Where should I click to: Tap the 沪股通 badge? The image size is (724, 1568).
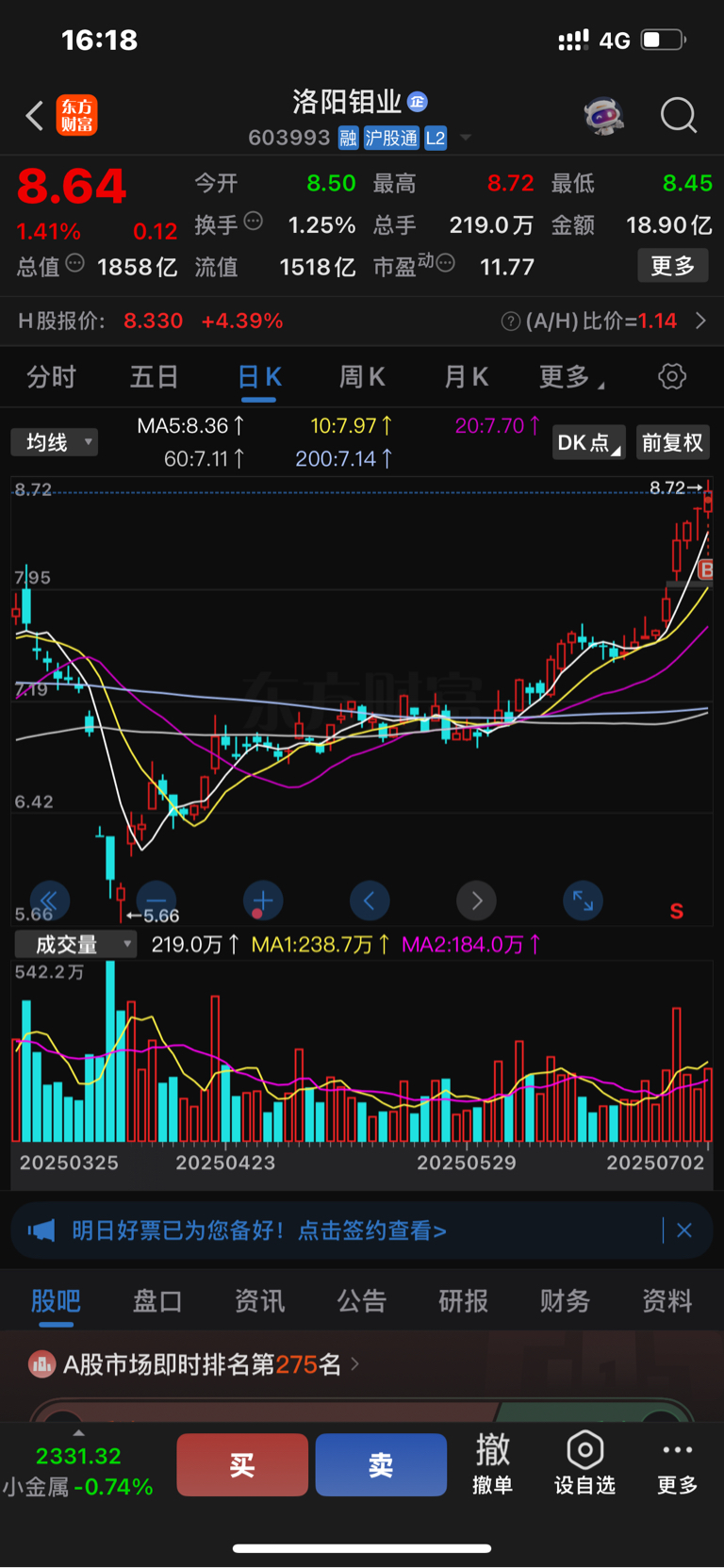pyautogui.click(x=391, y=139)
